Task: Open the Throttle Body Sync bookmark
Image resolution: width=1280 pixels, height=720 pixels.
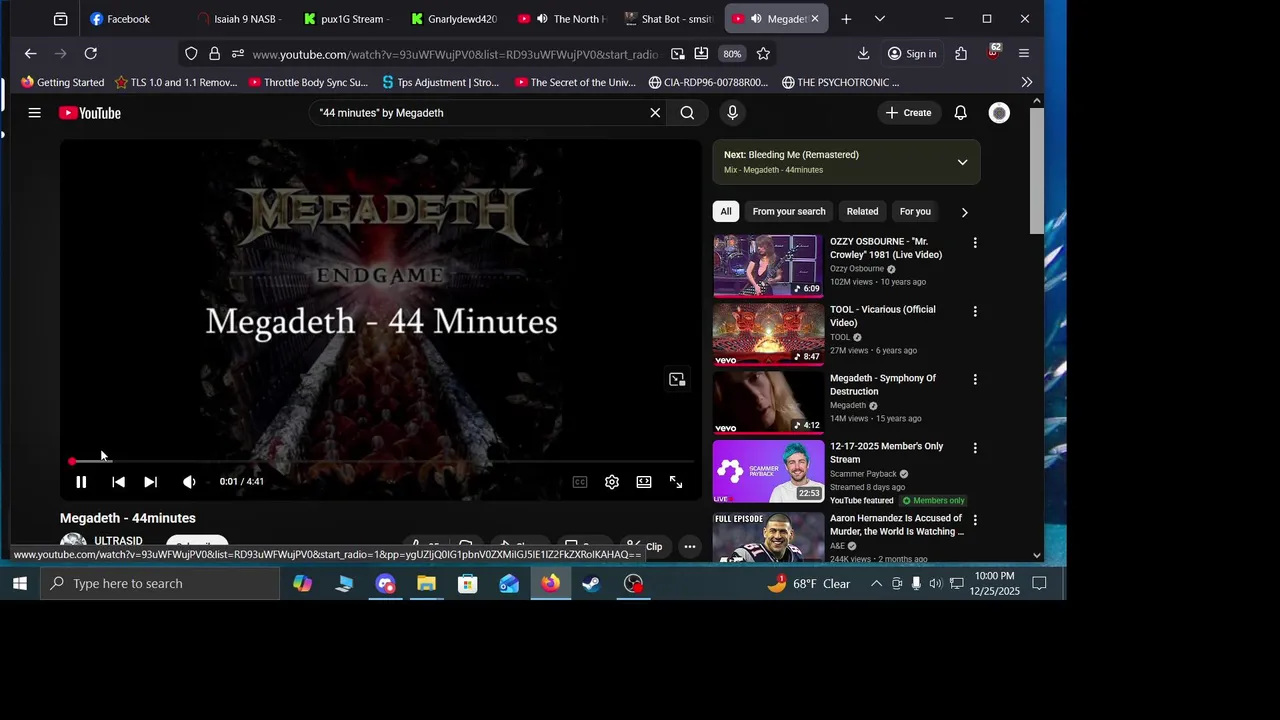Action: 308,82
